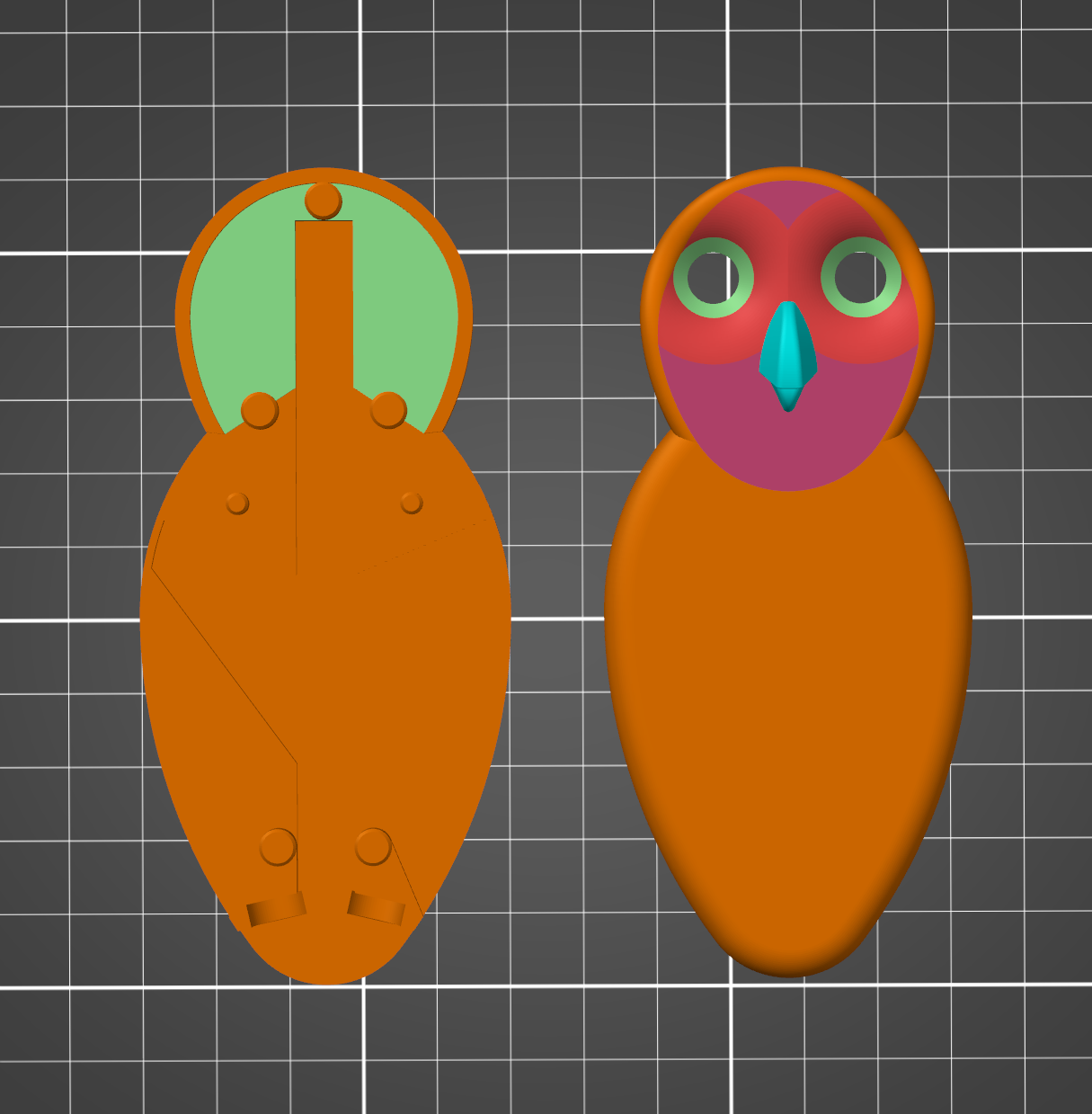The height and width of the screenshot is (1114, 1092).
Task: Click the top round peg on back-view head
Action: (x=324, y=201)
